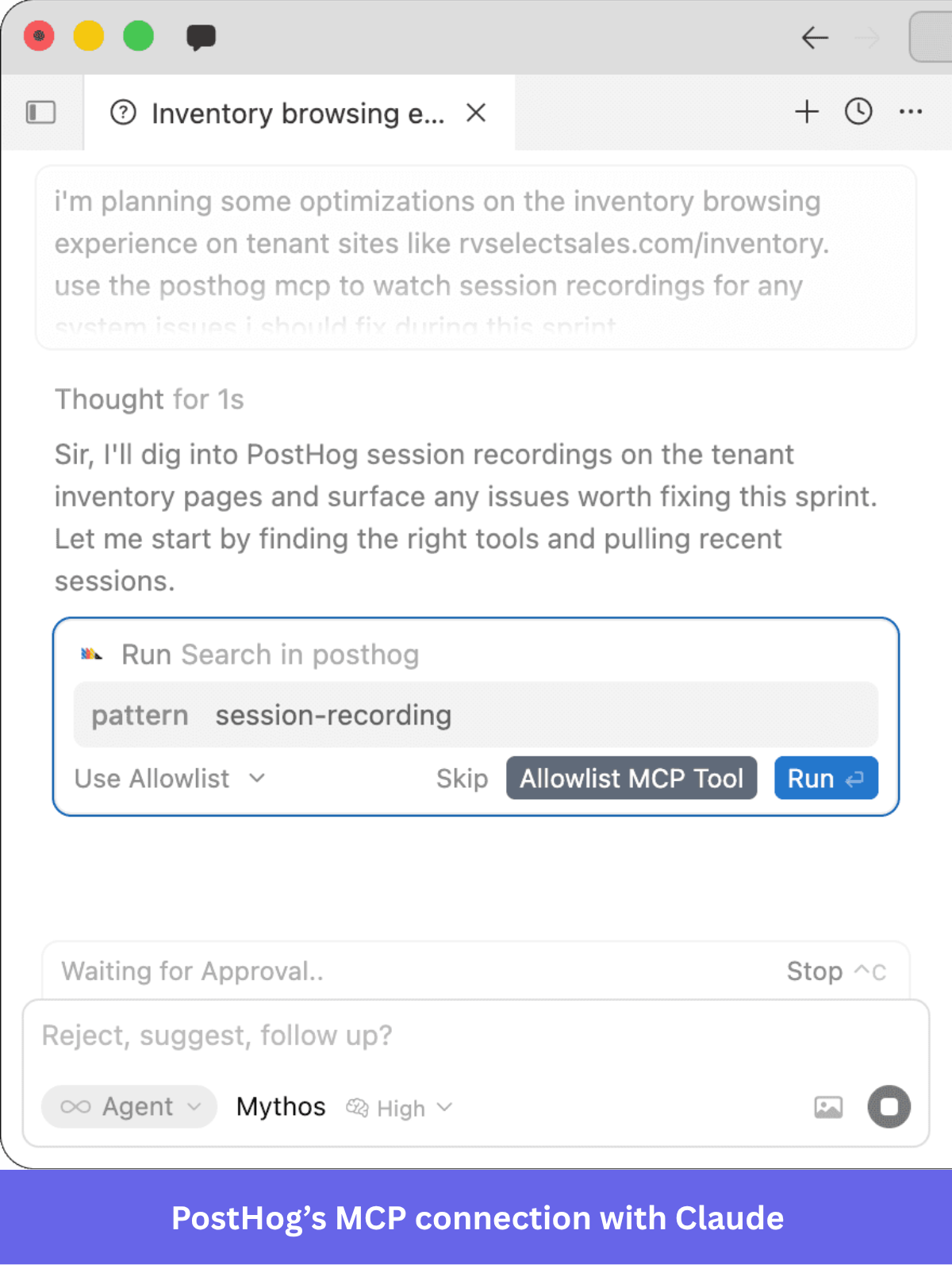Viewport: 952px width, 1265px height.
Task: Expand the Thought for 1s section
Action: tap(149, 399)
